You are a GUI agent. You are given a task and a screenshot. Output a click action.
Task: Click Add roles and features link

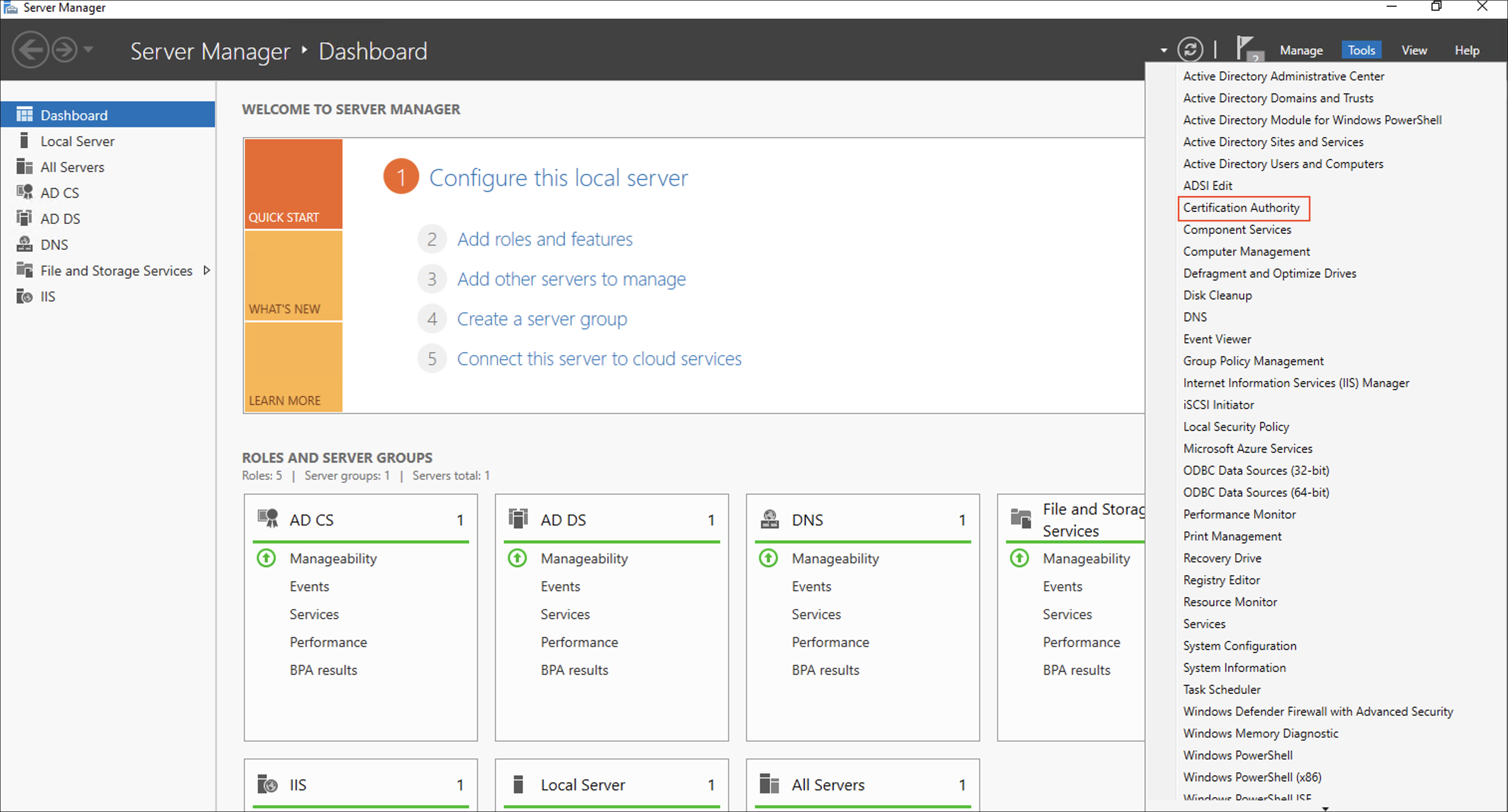(544, 239)
